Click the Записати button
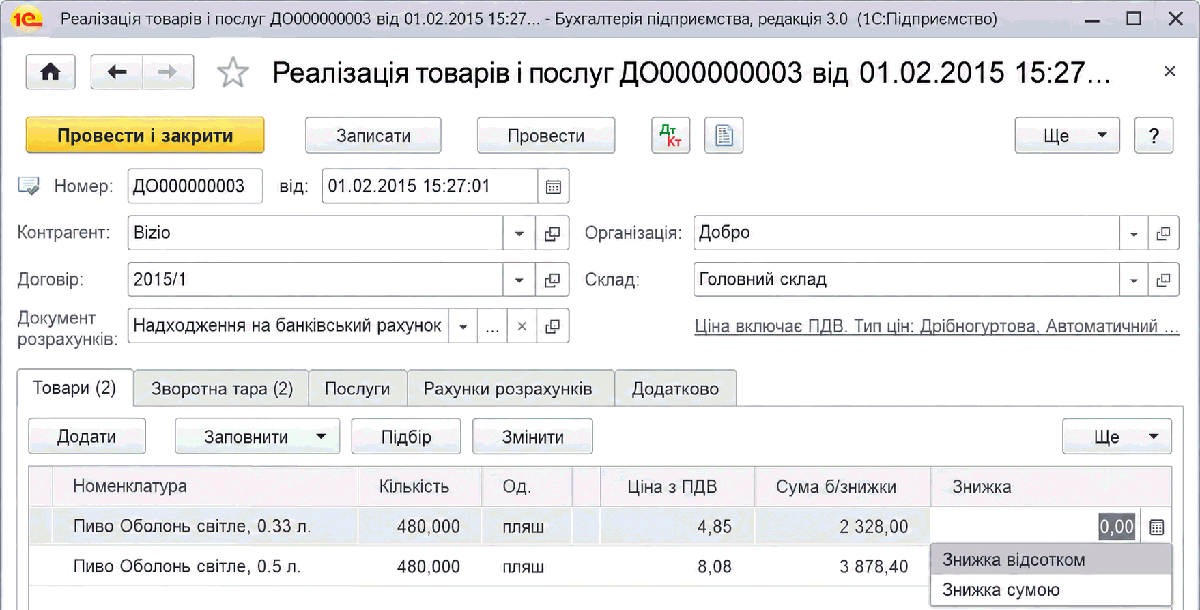The width and height of the screenshot is (1200, 610). tap(373, 136)
